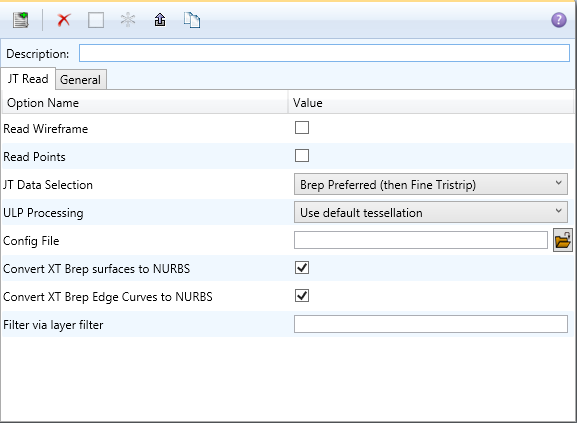Click the new configuration document icon
577x423 pixels.
pos(21,20)
